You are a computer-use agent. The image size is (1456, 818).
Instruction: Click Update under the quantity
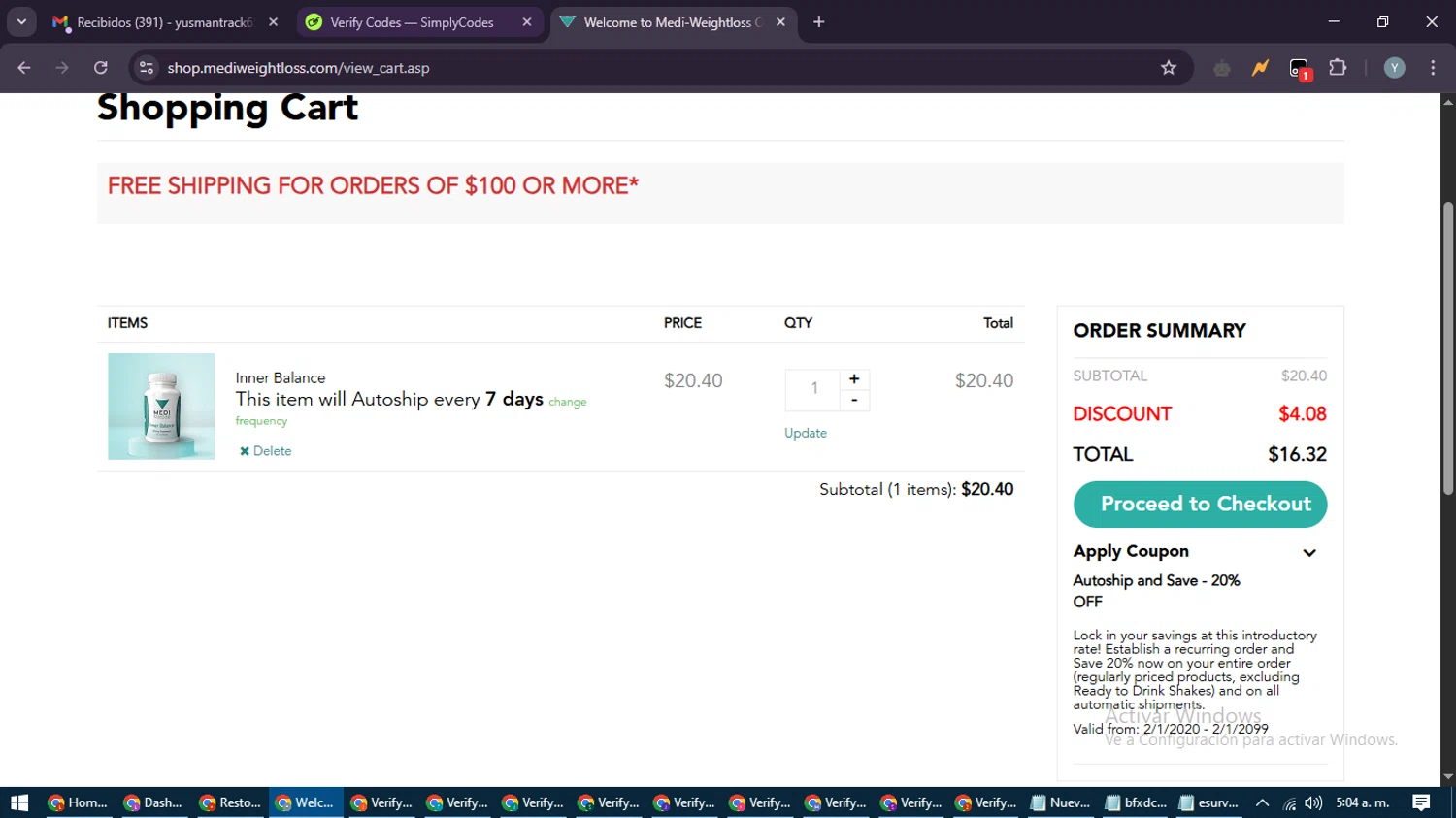(806, 433)
